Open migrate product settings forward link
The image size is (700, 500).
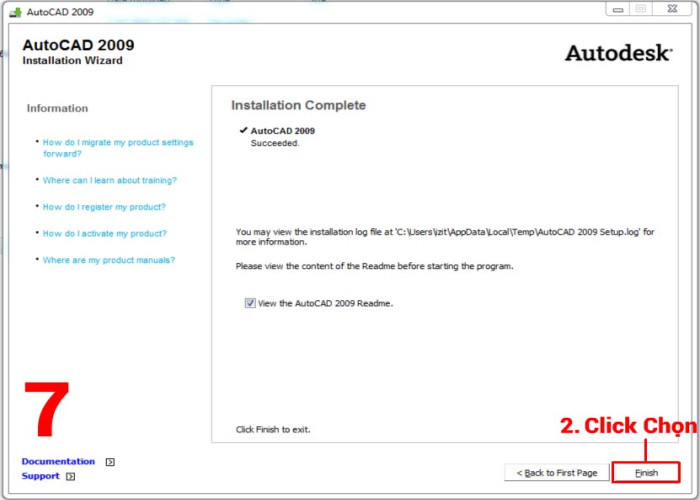click(x=118, y=148)
